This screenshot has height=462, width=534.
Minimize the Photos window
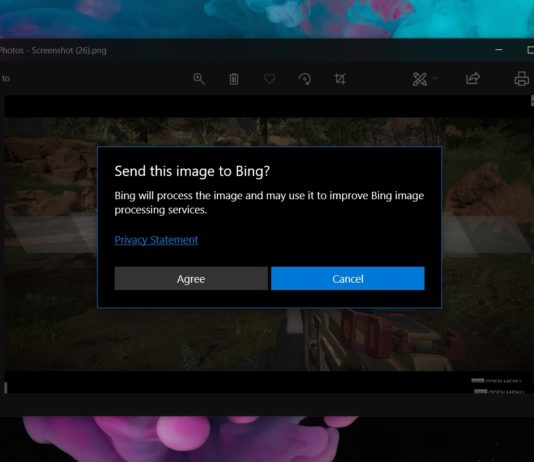click(499, 50)
